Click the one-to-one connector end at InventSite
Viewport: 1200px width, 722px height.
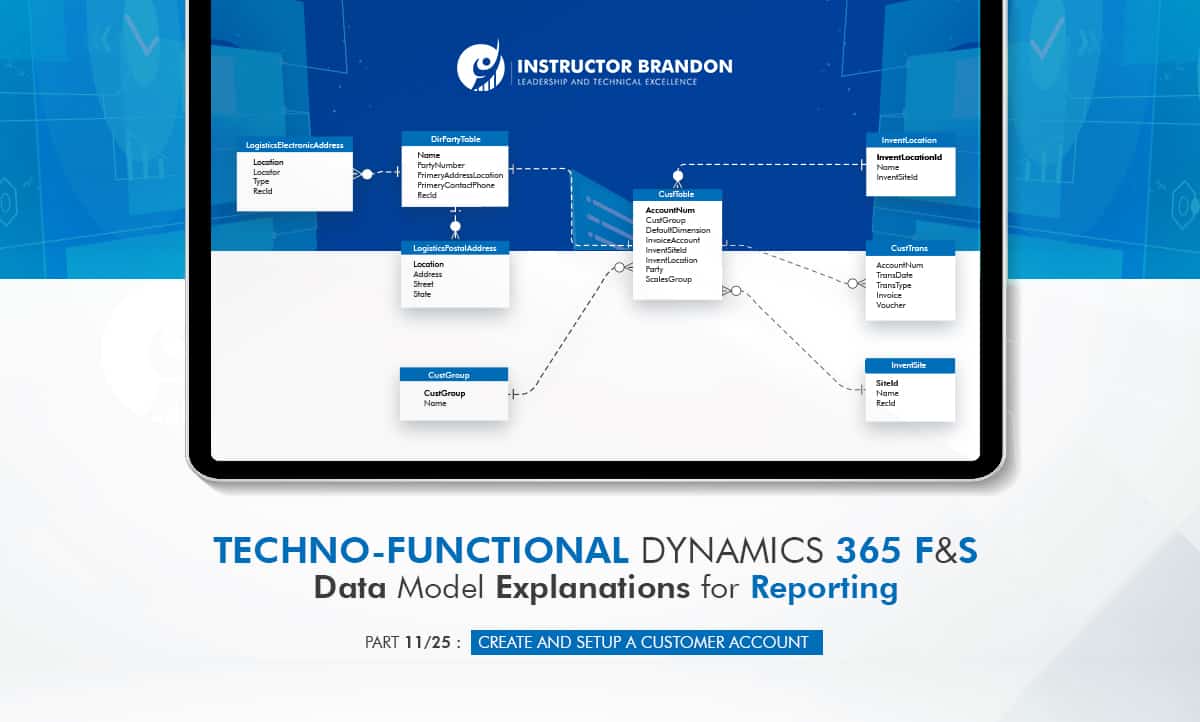click(861, 388)
